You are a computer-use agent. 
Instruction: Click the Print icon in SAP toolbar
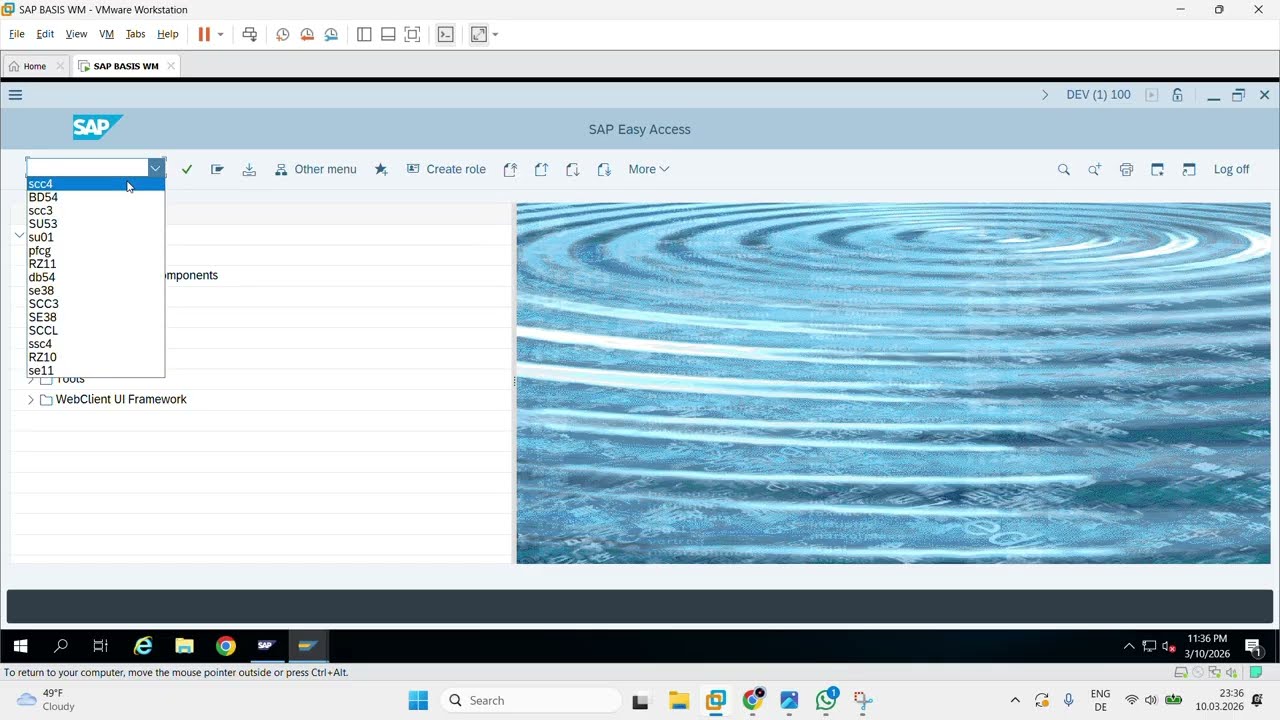[x=1126, y=169]
